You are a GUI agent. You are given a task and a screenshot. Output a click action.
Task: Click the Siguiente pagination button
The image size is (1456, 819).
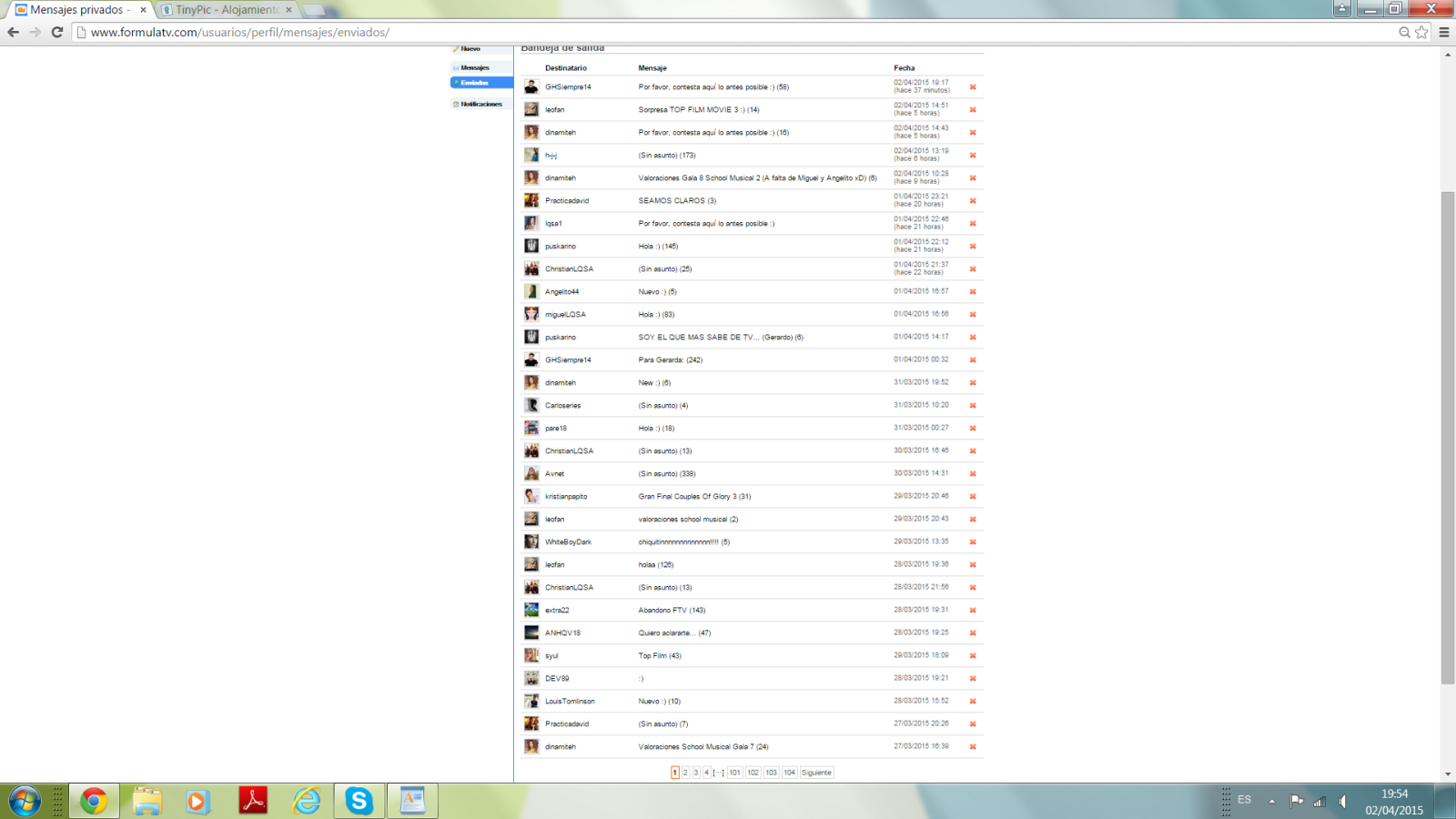[x=816, y=773]
